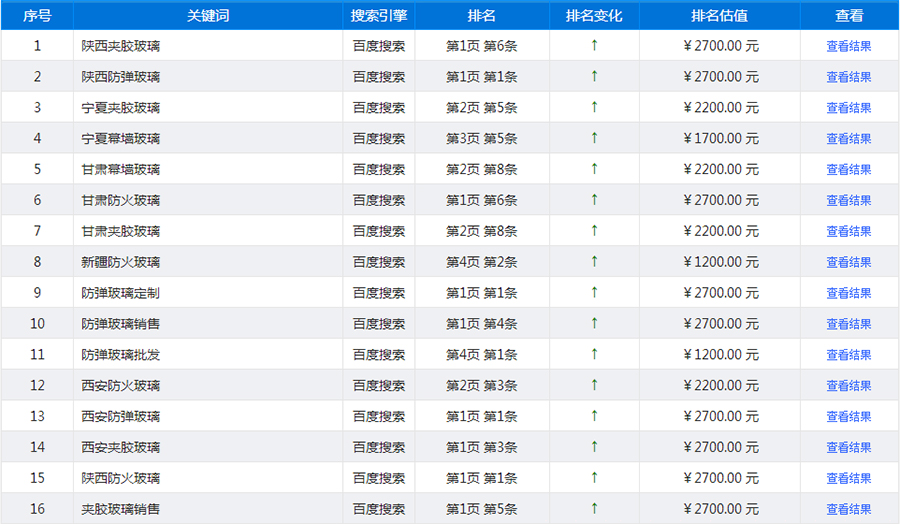
Task: Click the up arrow for 甘肃幕墙玻璃
Action: (594, 169)
